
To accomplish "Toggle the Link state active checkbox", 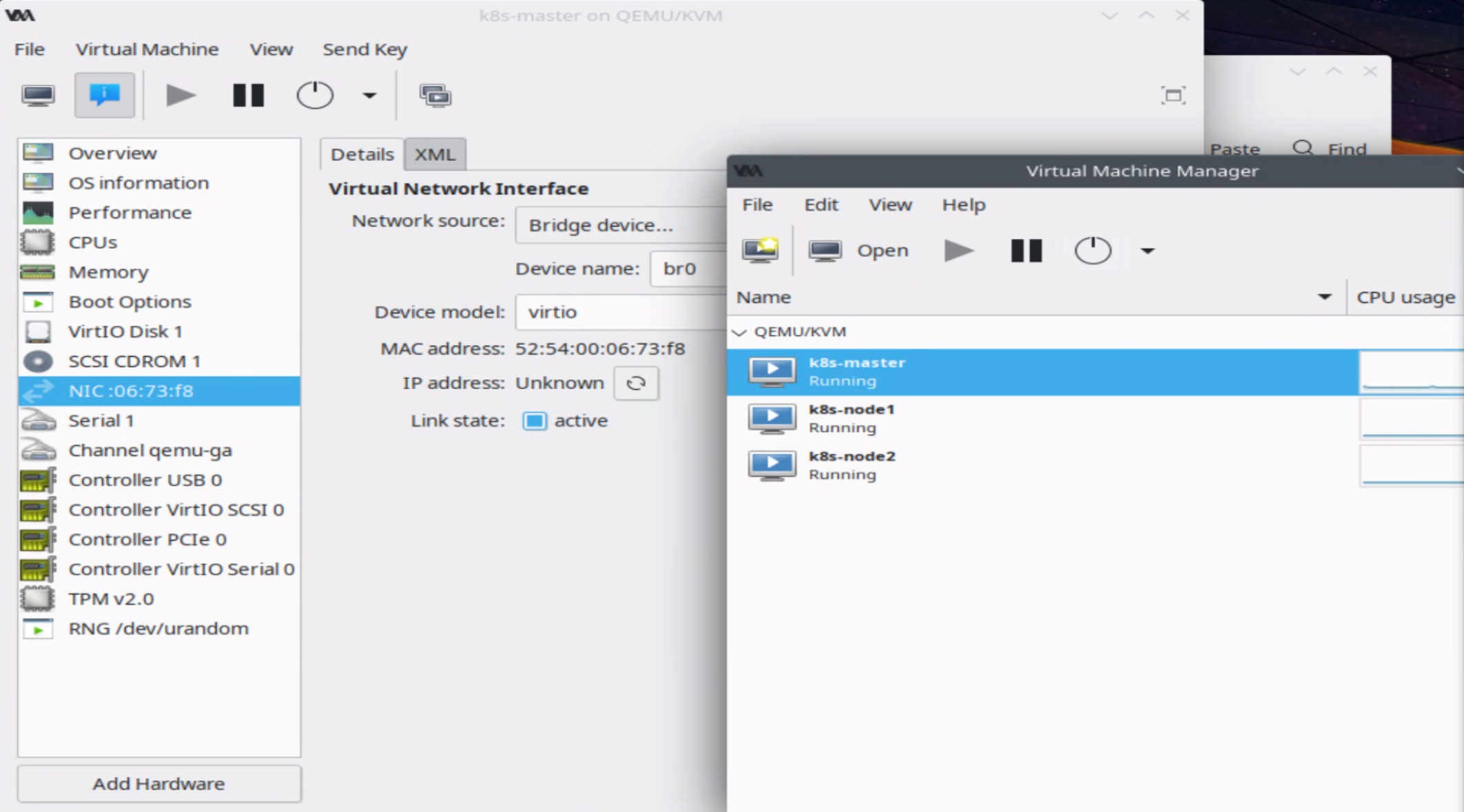I will 535,421.
